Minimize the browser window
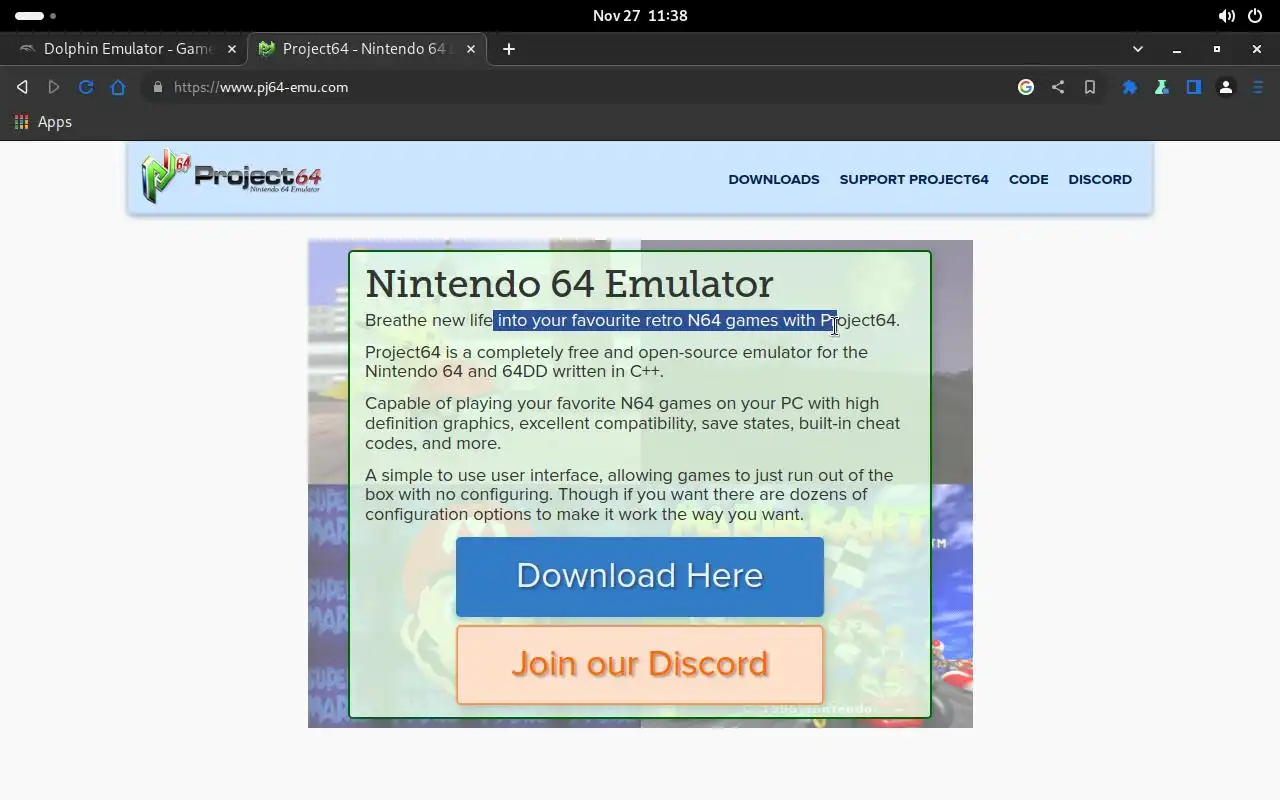Image resolution: width=1280 pixels, height=800 pixels. [1177, 49]
